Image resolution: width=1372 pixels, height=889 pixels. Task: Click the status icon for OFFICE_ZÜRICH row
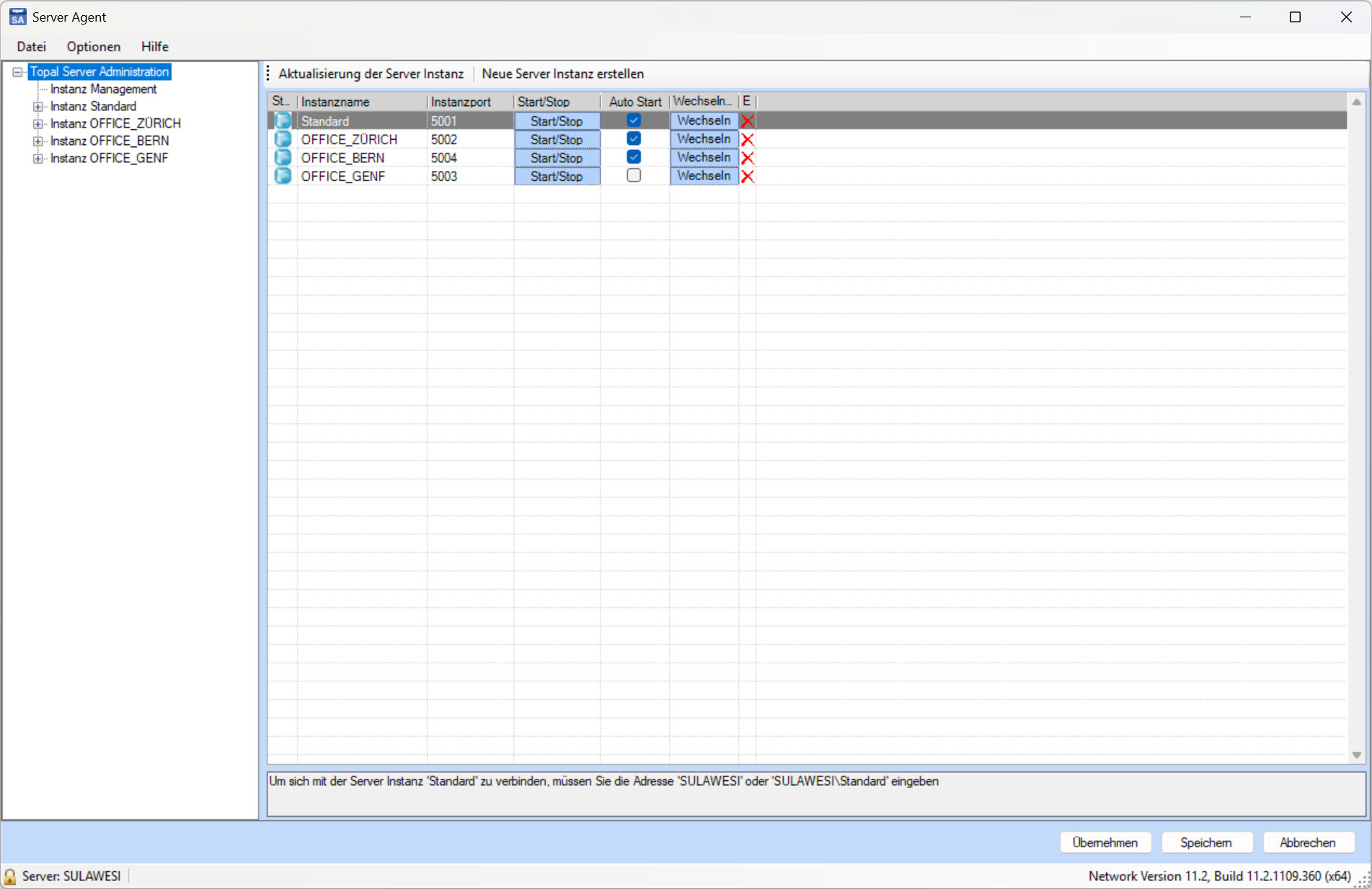click(283, 139)
